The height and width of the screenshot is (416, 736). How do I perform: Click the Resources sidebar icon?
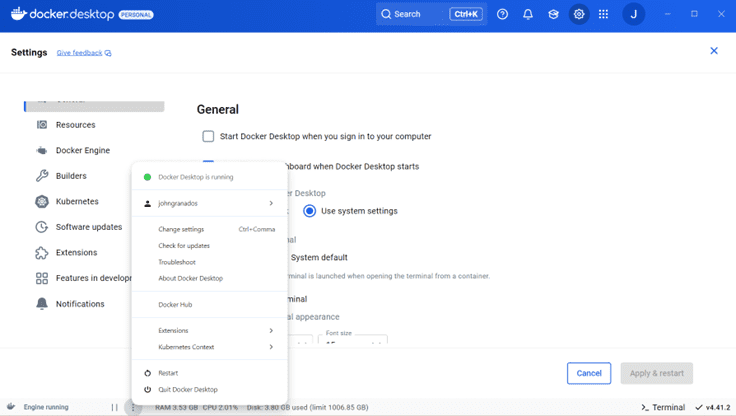pyautogui.click(x=42, y=124)
